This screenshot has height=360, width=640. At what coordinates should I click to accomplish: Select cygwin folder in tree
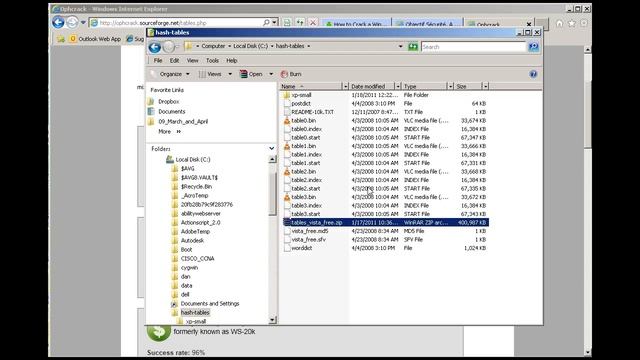pos(189,267)
